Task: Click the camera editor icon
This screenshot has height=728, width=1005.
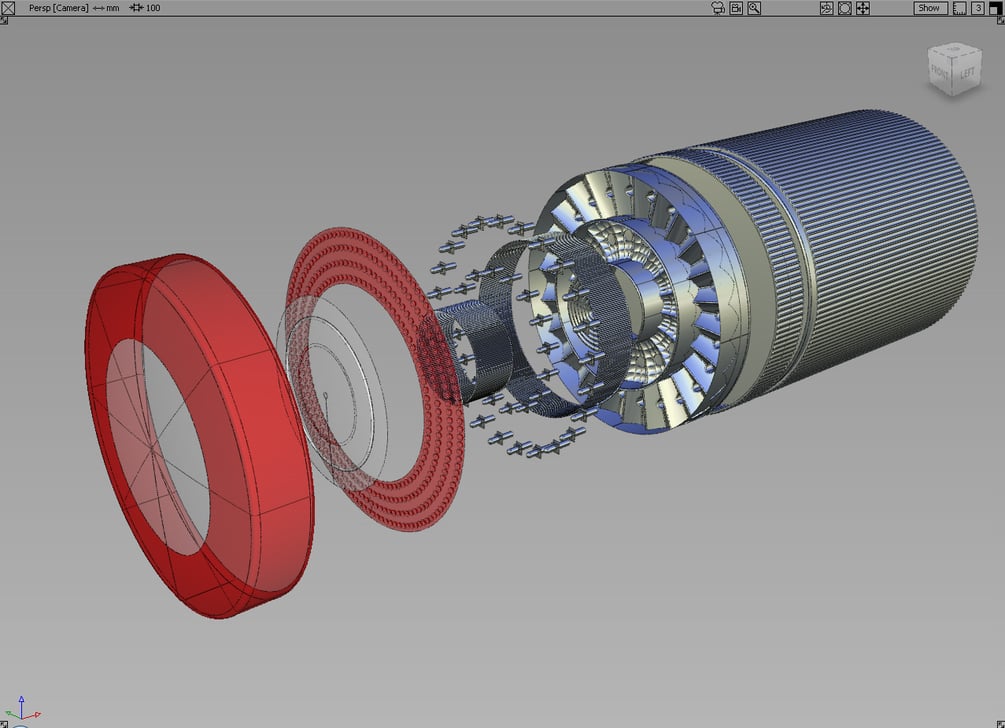Action: click(718, 8)
